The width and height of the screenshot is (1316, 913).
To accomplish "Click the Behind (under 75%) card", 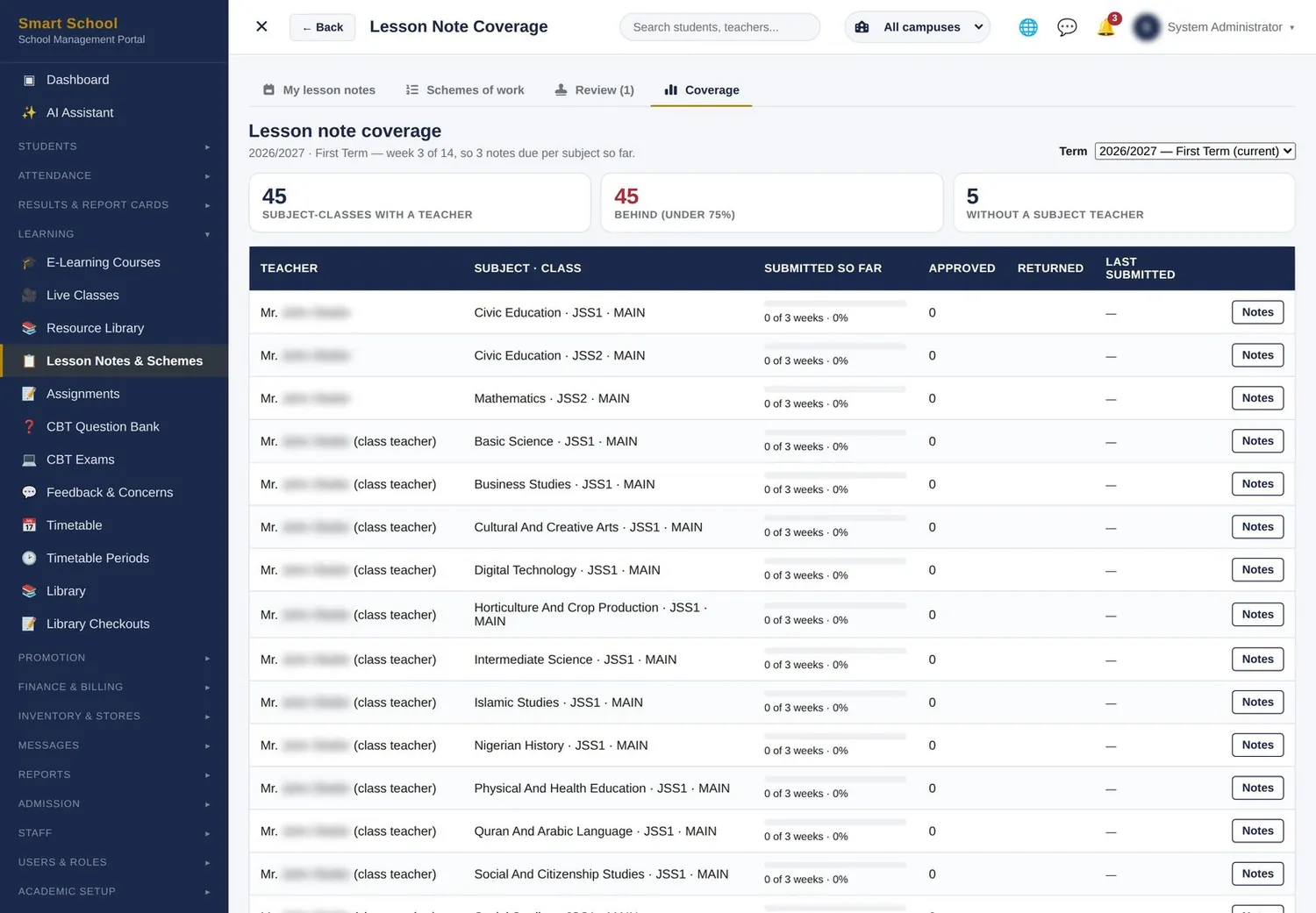I will point(771,203).
